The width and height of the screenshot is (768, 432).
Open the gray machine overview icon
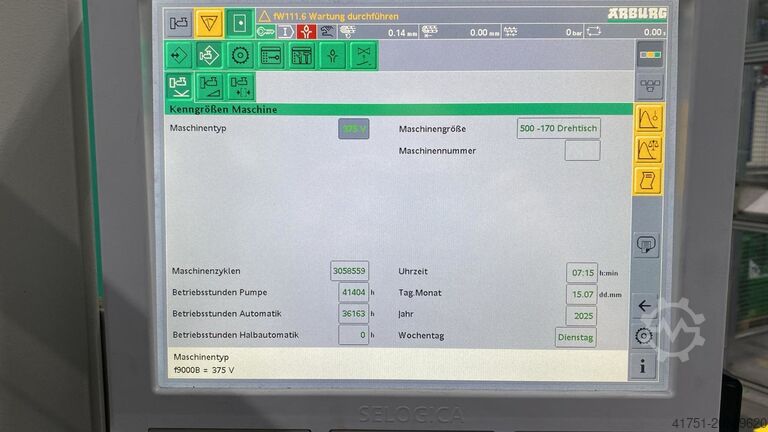click(178, 23)
